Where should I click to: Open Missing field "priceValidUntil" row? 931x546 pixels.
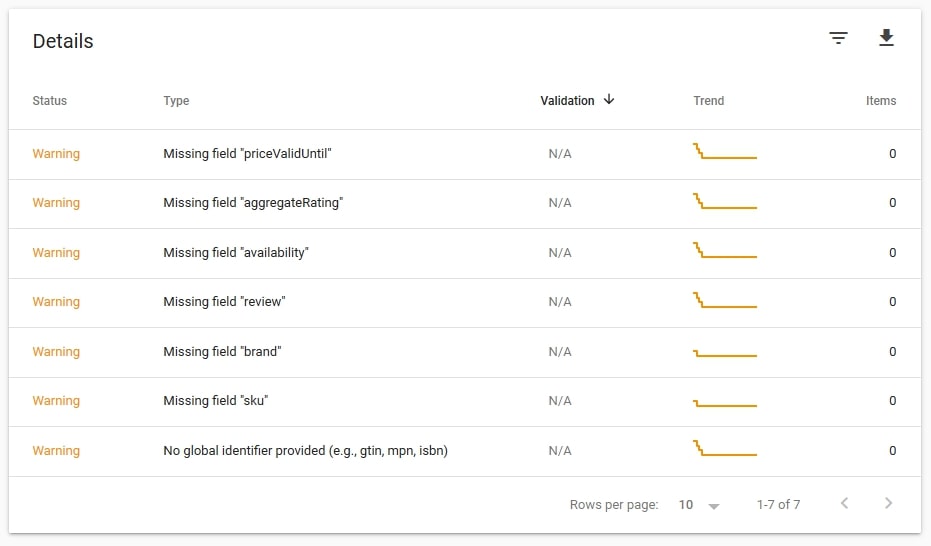tap(247, 154)
